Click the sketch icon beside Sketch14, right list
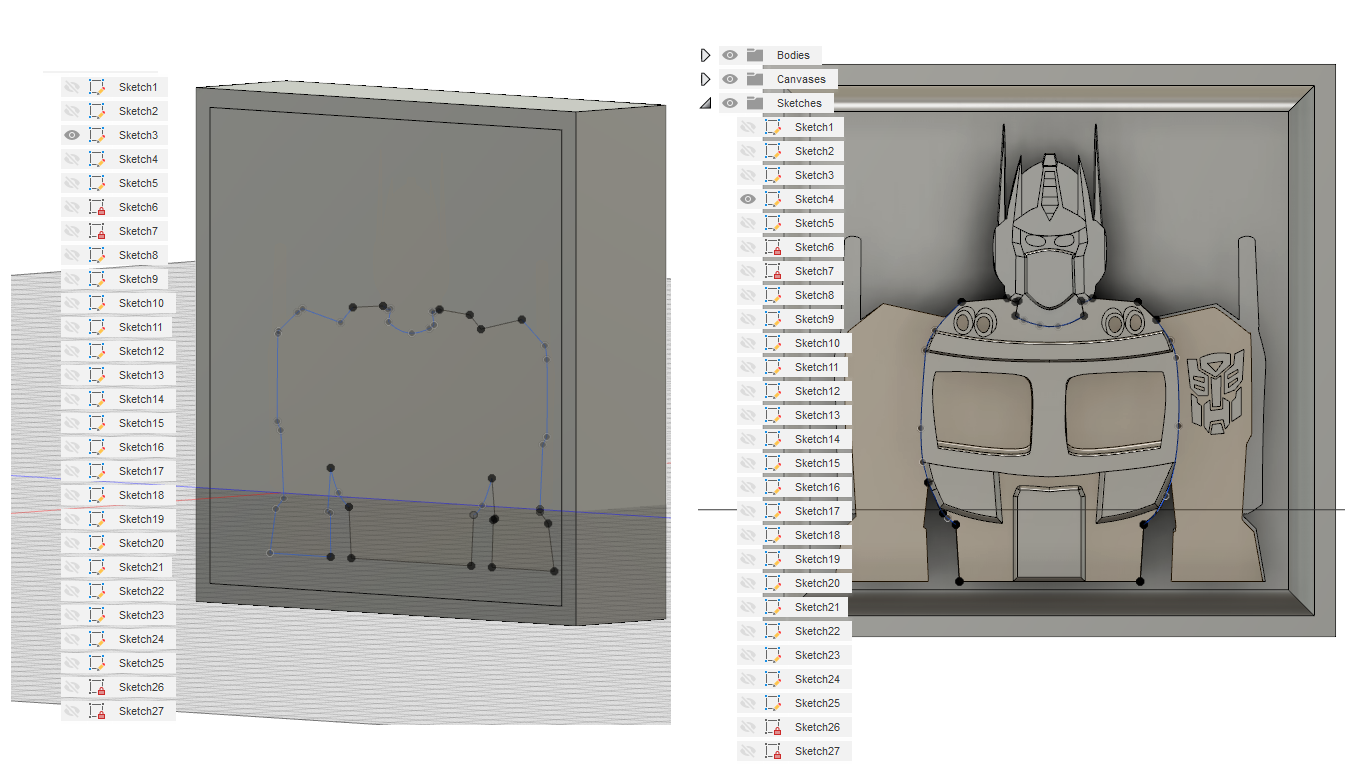The image size is (1360, 768). click(x=773, y=439)
